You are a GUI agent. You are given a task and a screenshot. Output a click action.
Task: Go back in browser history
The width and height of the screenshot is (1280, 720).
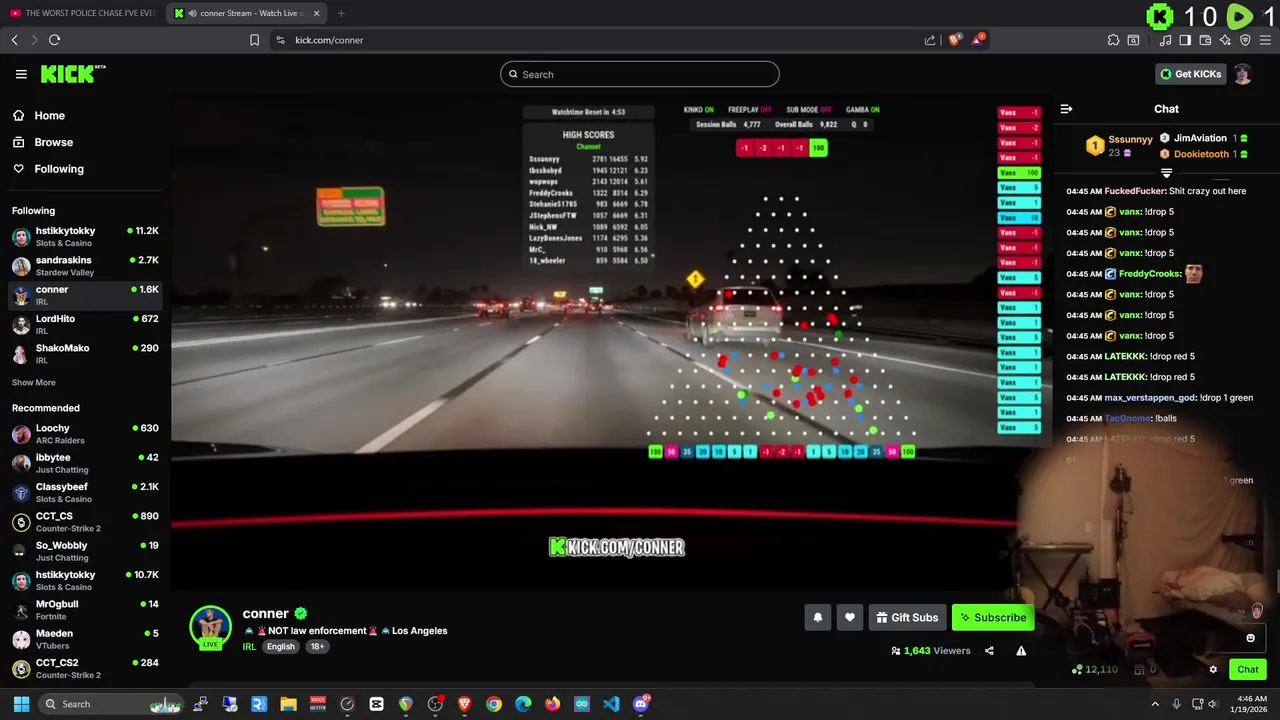[14, 40]
